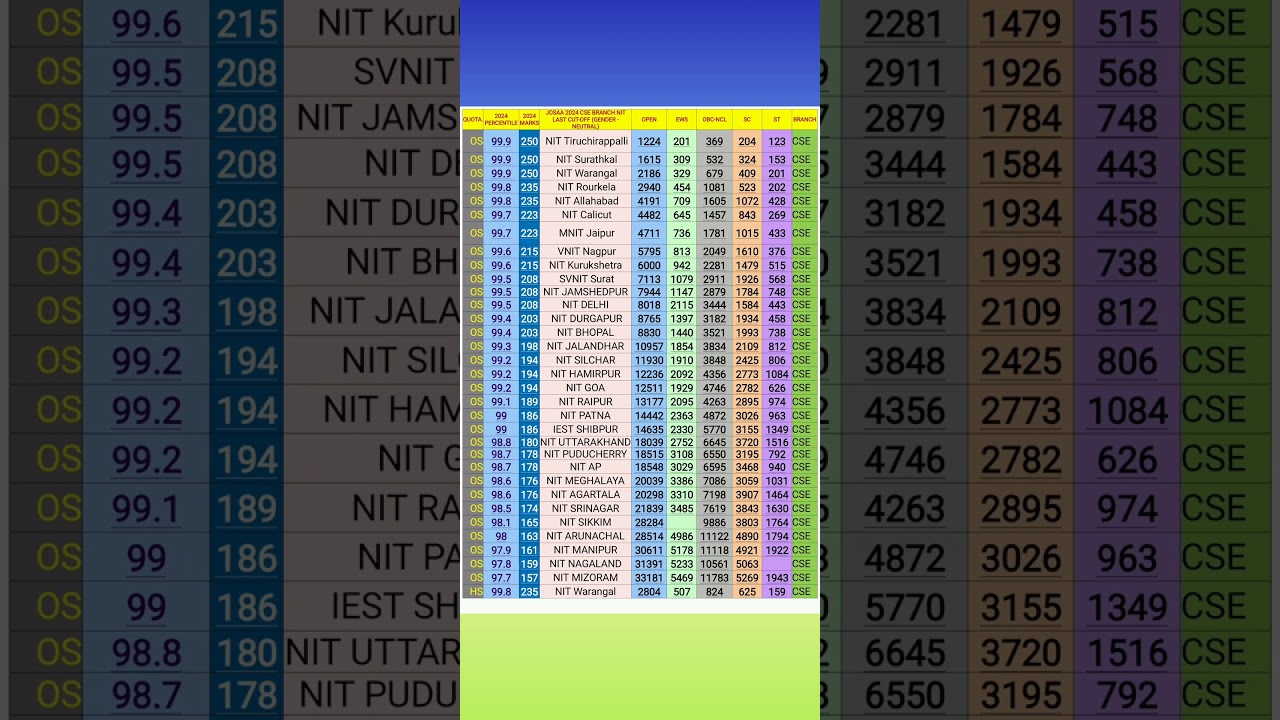Select the NIT Allahabad cell
Image resolution: width=1280 pixels, height=720 pixels.
pos(586,201)
